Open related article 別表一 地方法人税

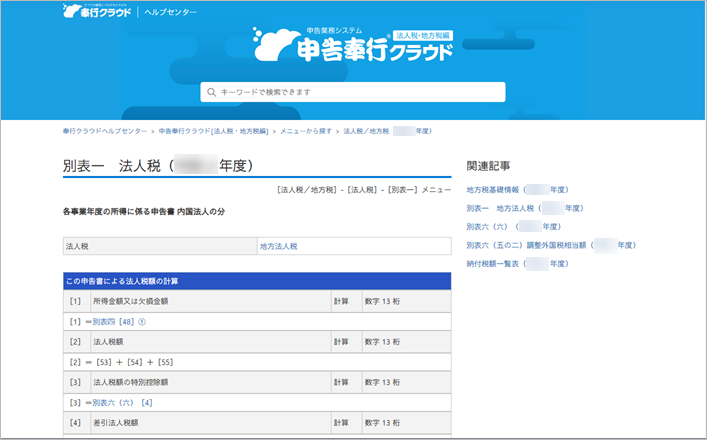[x=525, y=208]
